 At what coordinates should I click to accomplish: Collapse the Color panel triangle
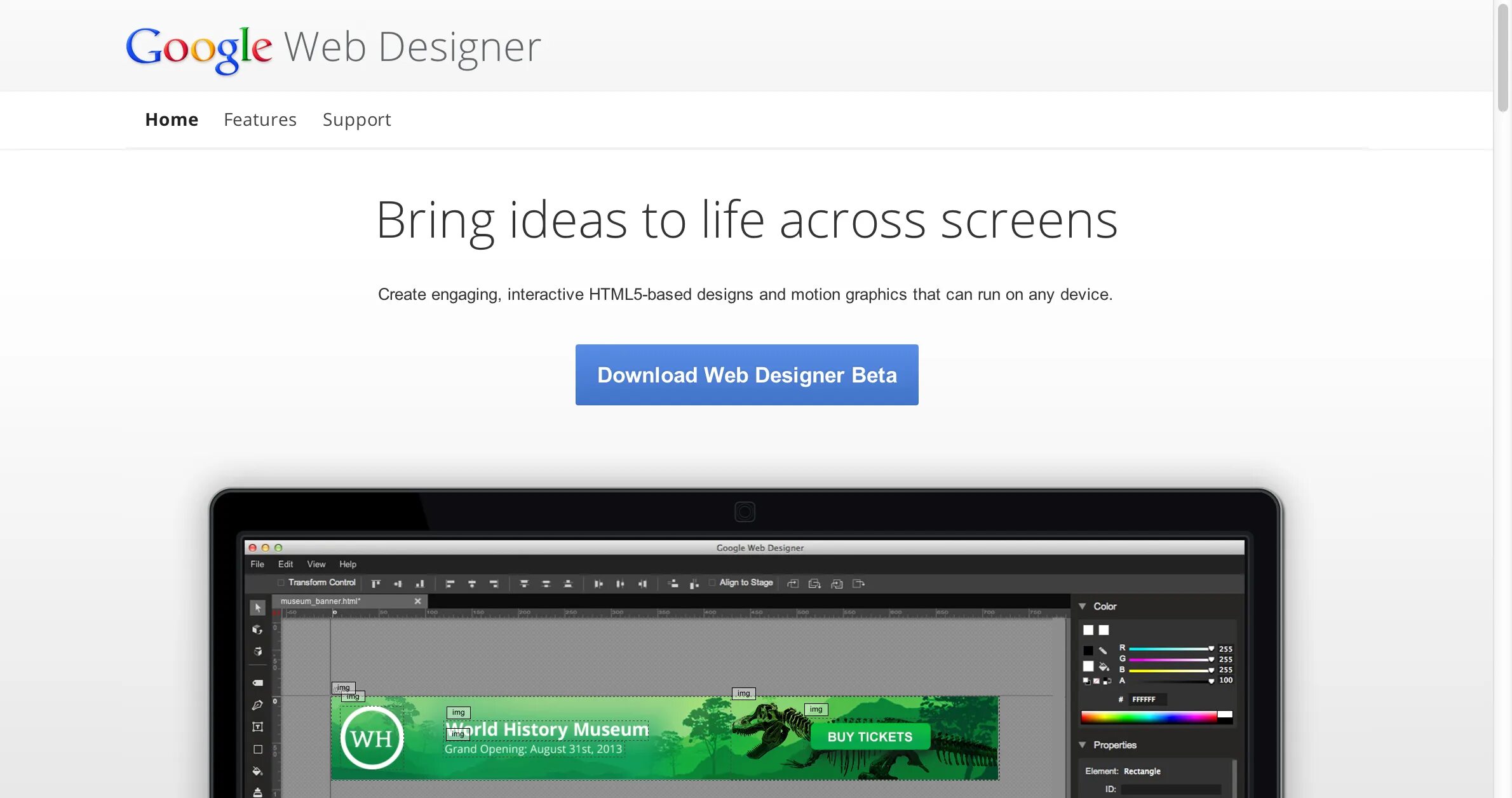pos(1083,606)
